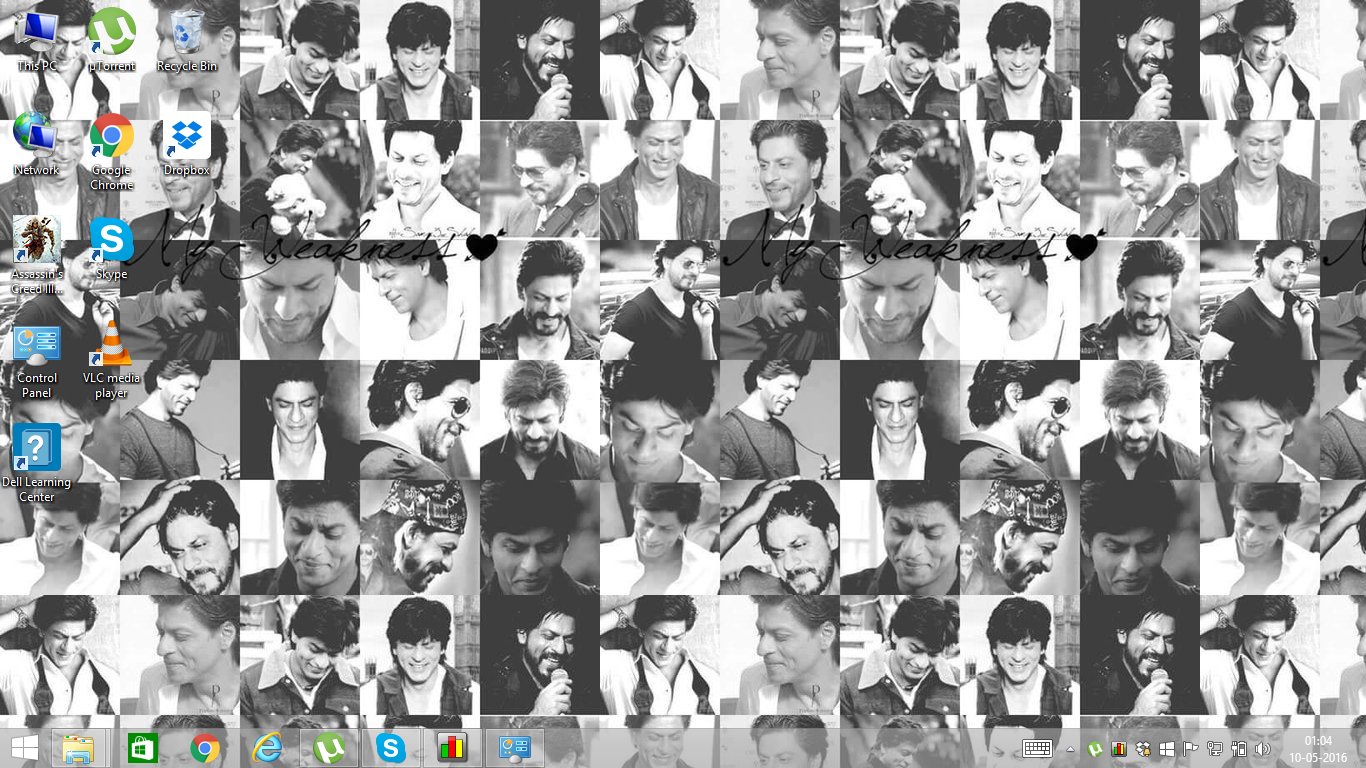Show hidden system tray icons
Image resolution: width=1366 pixels, height=768 pixels.
[x=1071, y=748]
